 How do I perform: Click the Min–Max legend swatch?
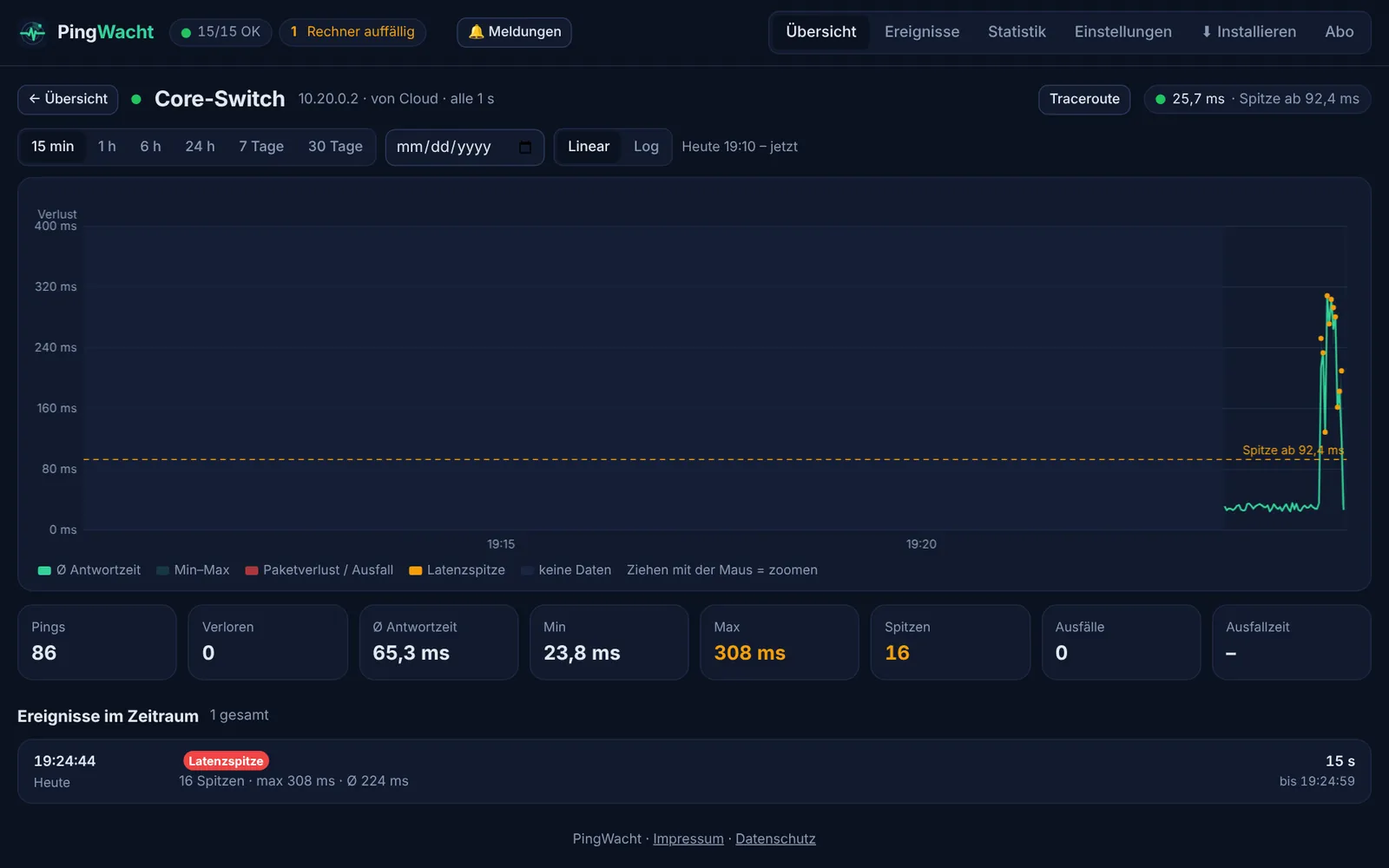[162, 570]
